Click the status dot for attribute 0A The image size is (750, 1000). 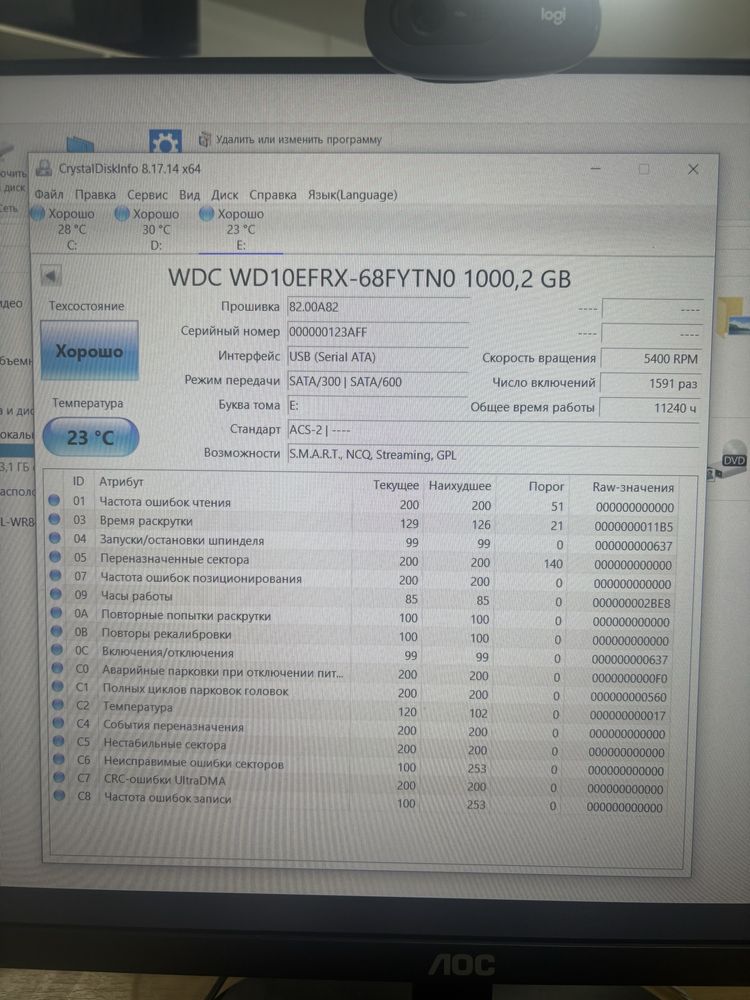(56, 614)
